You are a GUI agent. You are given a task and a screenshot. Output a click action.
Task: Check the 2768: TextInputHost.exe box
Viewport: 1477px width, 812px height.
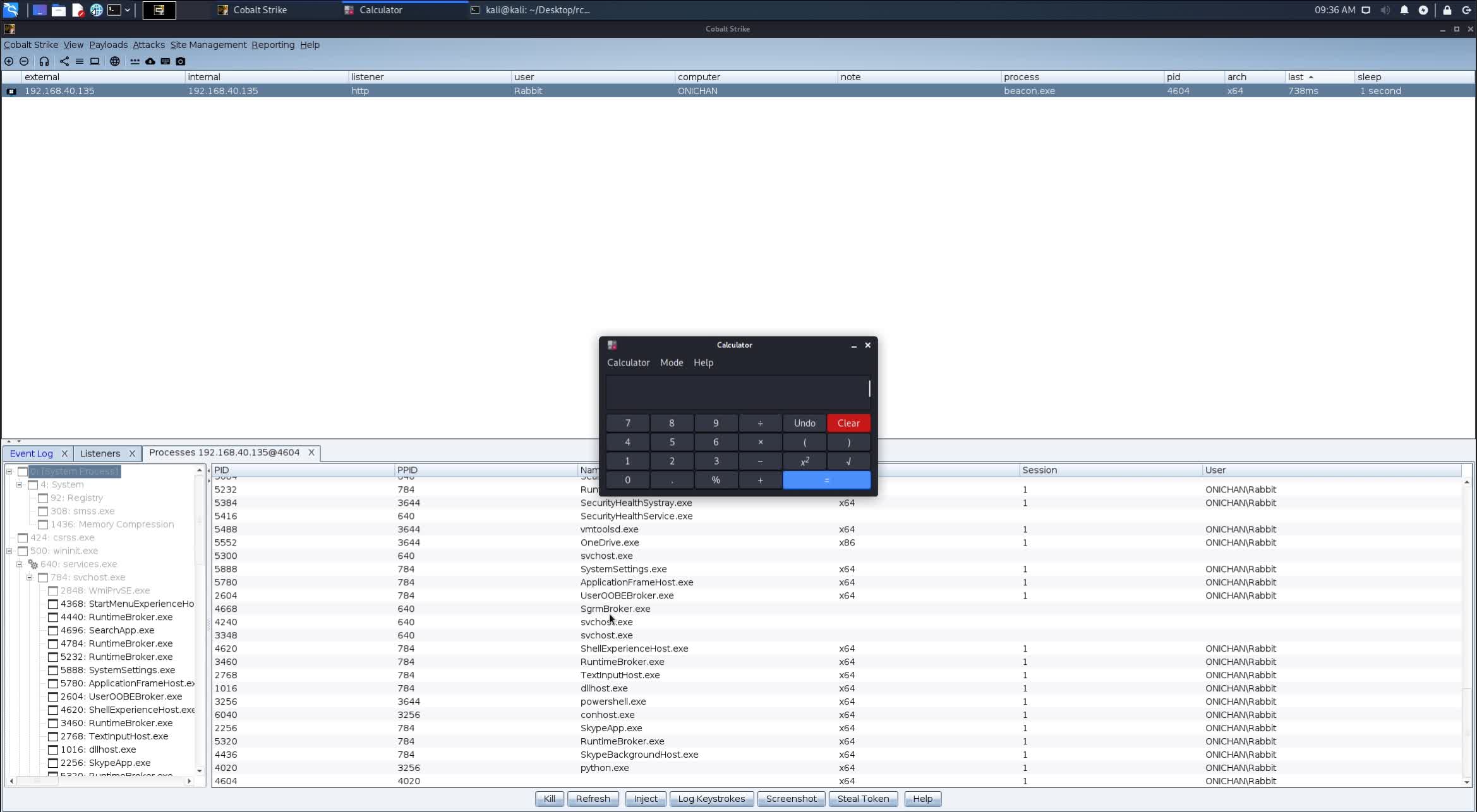tap(53, 737)
